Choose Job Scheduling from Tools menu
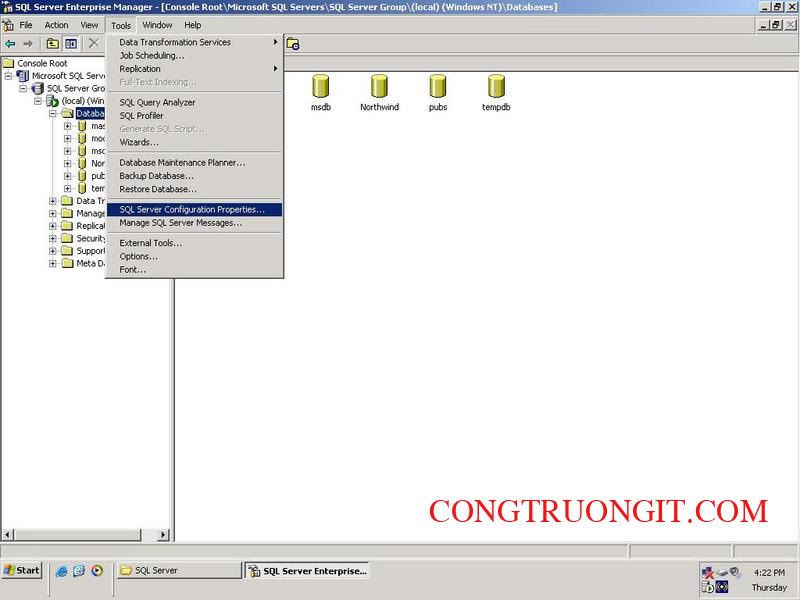Image resolution: width=800 pixels, height=600 pixels. click(x=194, y=56)
